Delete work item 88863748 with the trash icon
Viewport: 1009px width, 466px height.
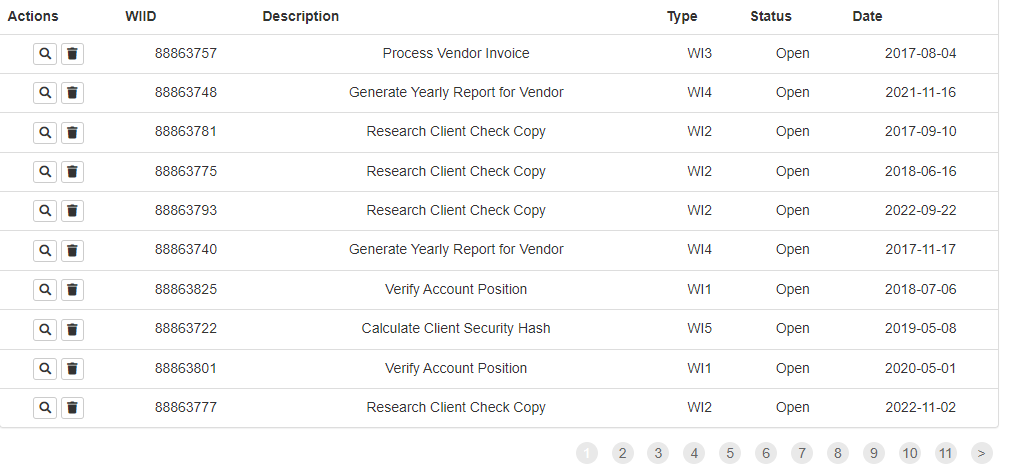(73, 93)
